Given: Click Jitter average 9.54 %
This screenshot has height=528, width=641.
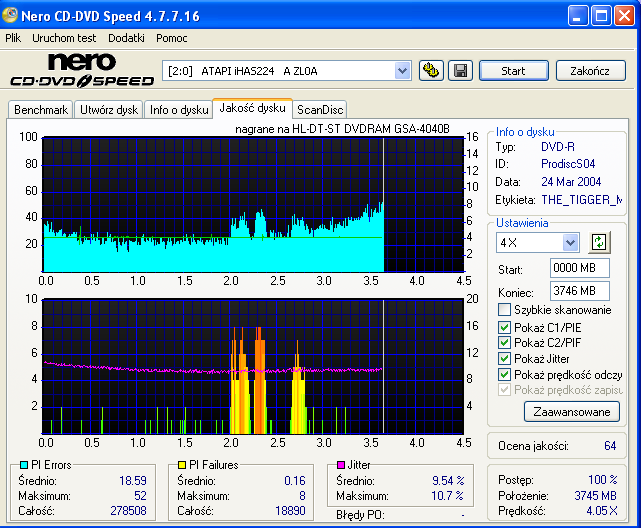Looking at the screenshot, I should [x=448, y=481].
